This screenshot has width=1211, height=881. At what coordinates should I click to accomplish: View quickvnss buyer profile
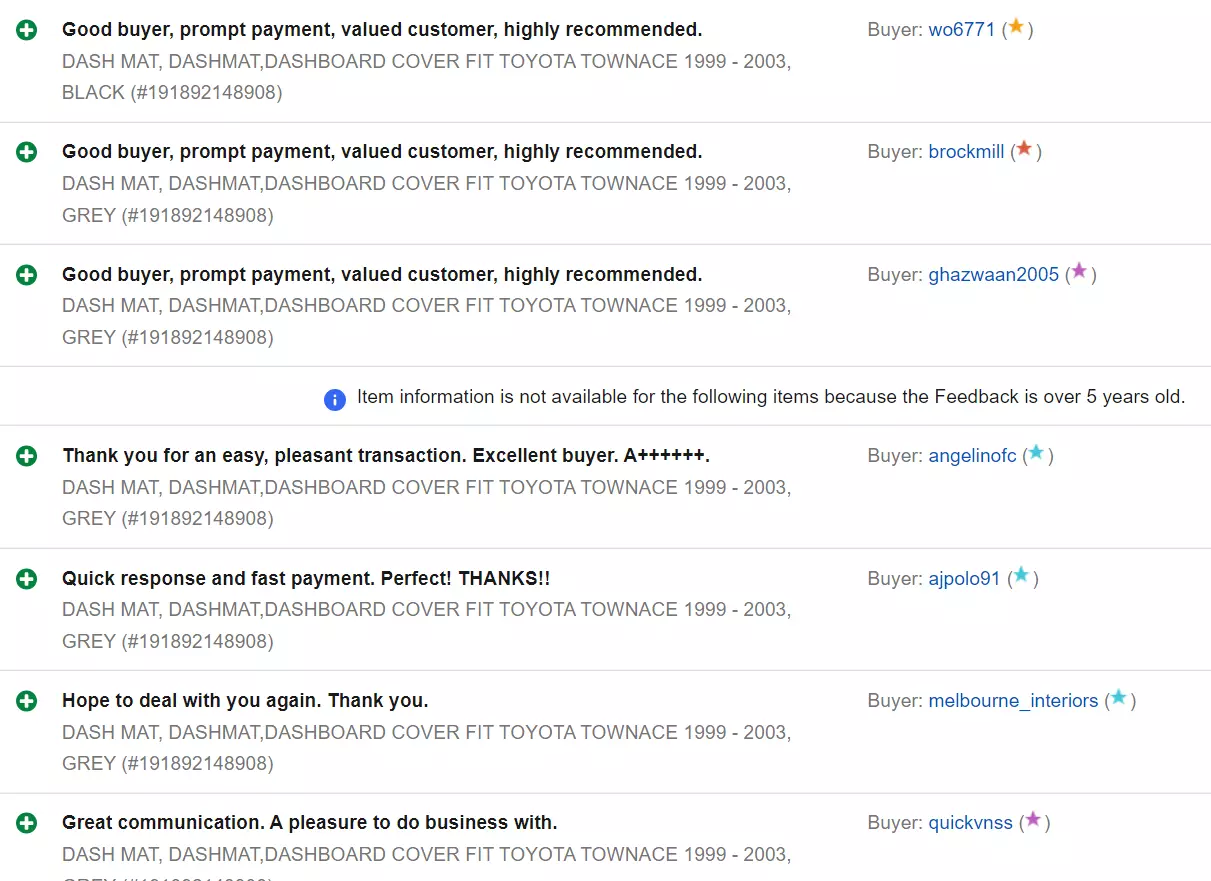970,823
